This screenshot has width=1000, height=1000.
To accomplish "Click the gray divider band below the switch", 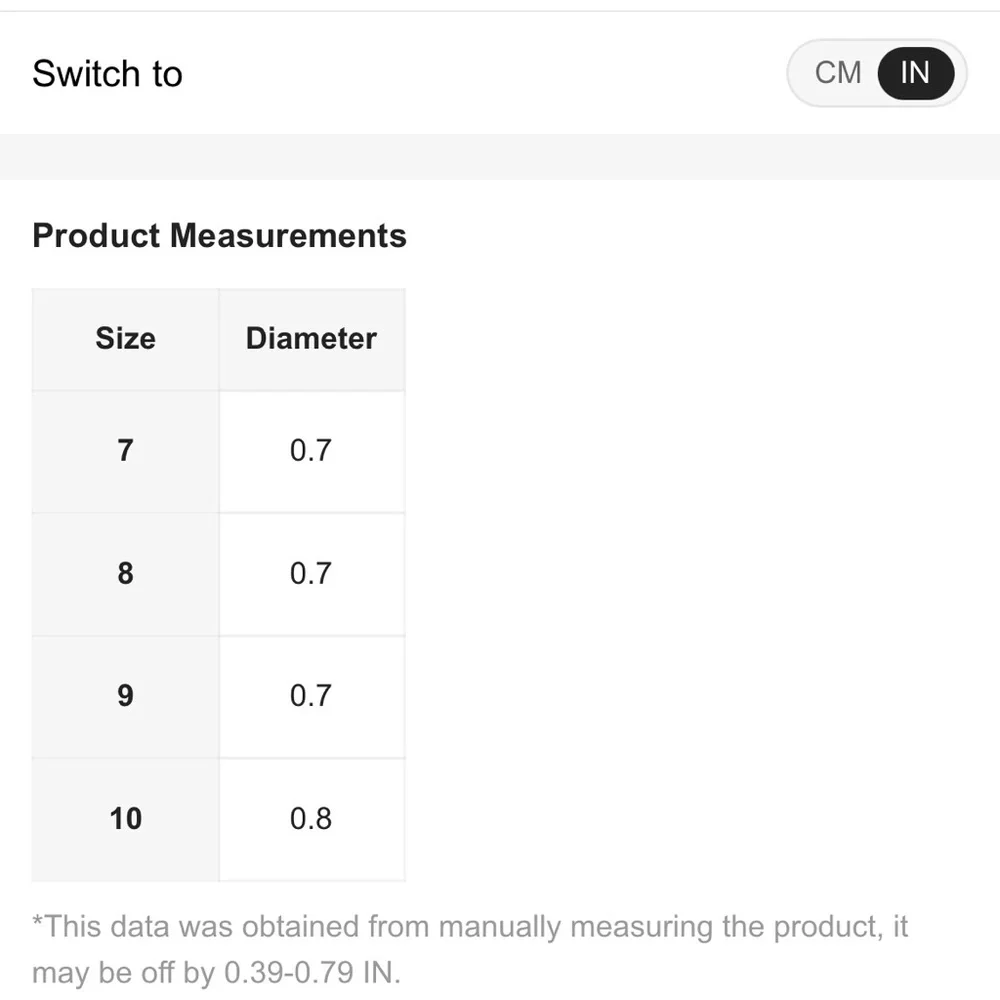I will click(500, 156).
